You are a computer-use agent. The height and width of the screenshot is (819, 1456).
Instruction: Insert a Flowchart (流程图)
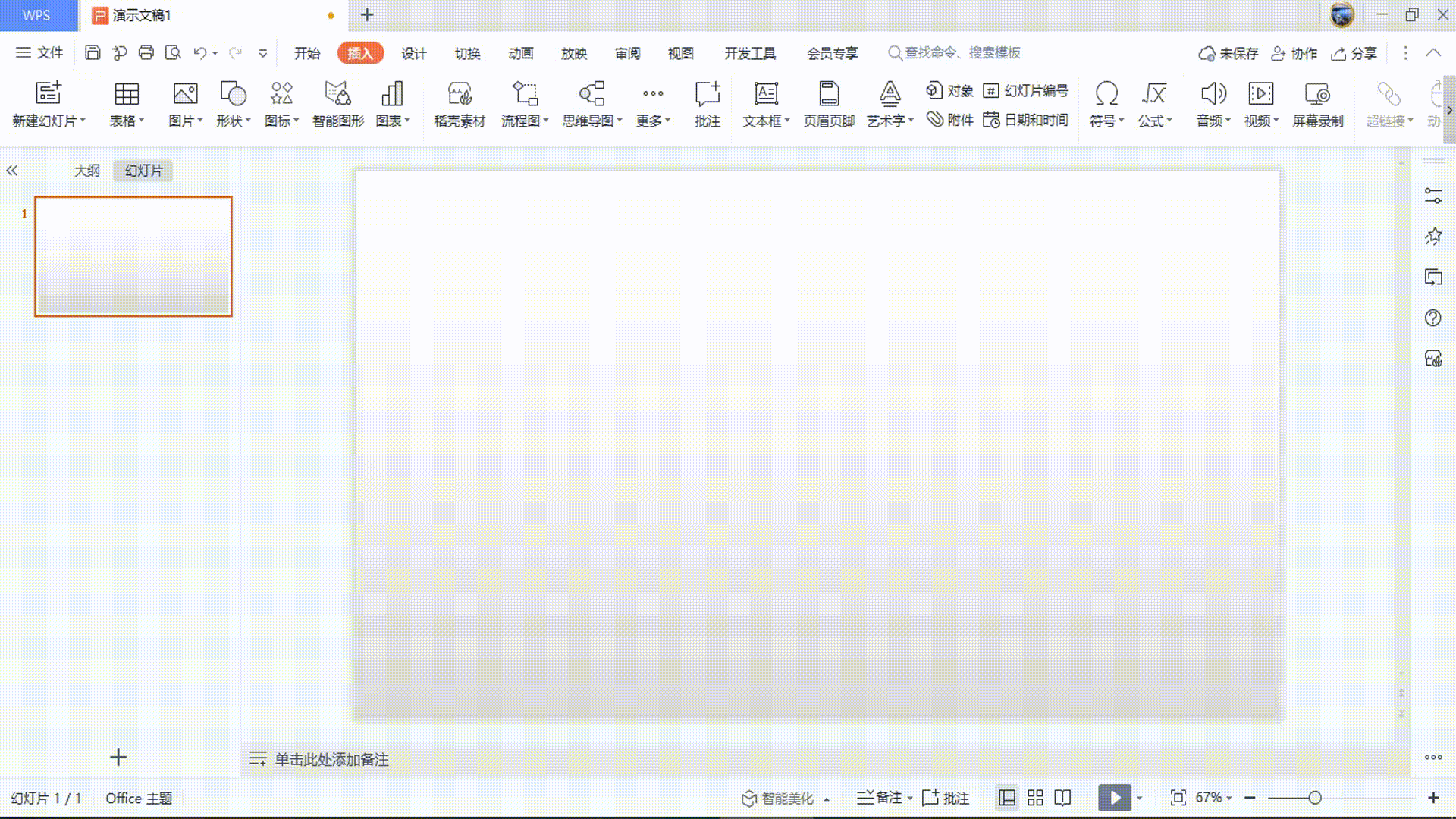(525, 104)
